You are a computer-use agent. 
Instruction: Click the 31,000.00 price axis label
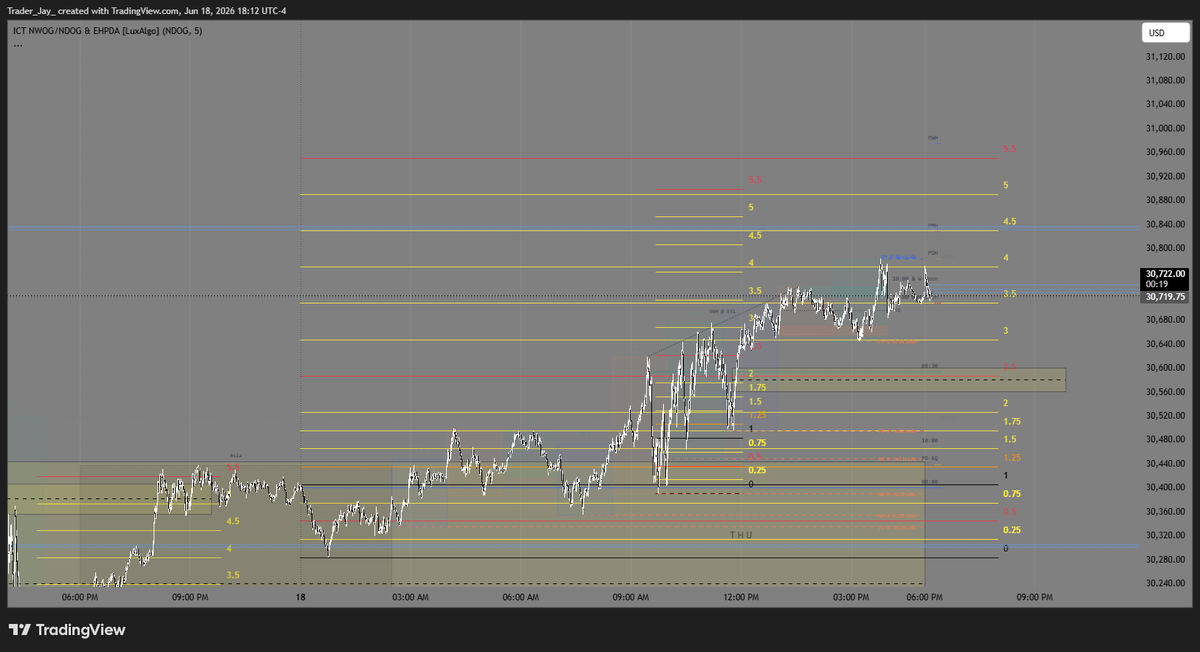(1166, 128)
